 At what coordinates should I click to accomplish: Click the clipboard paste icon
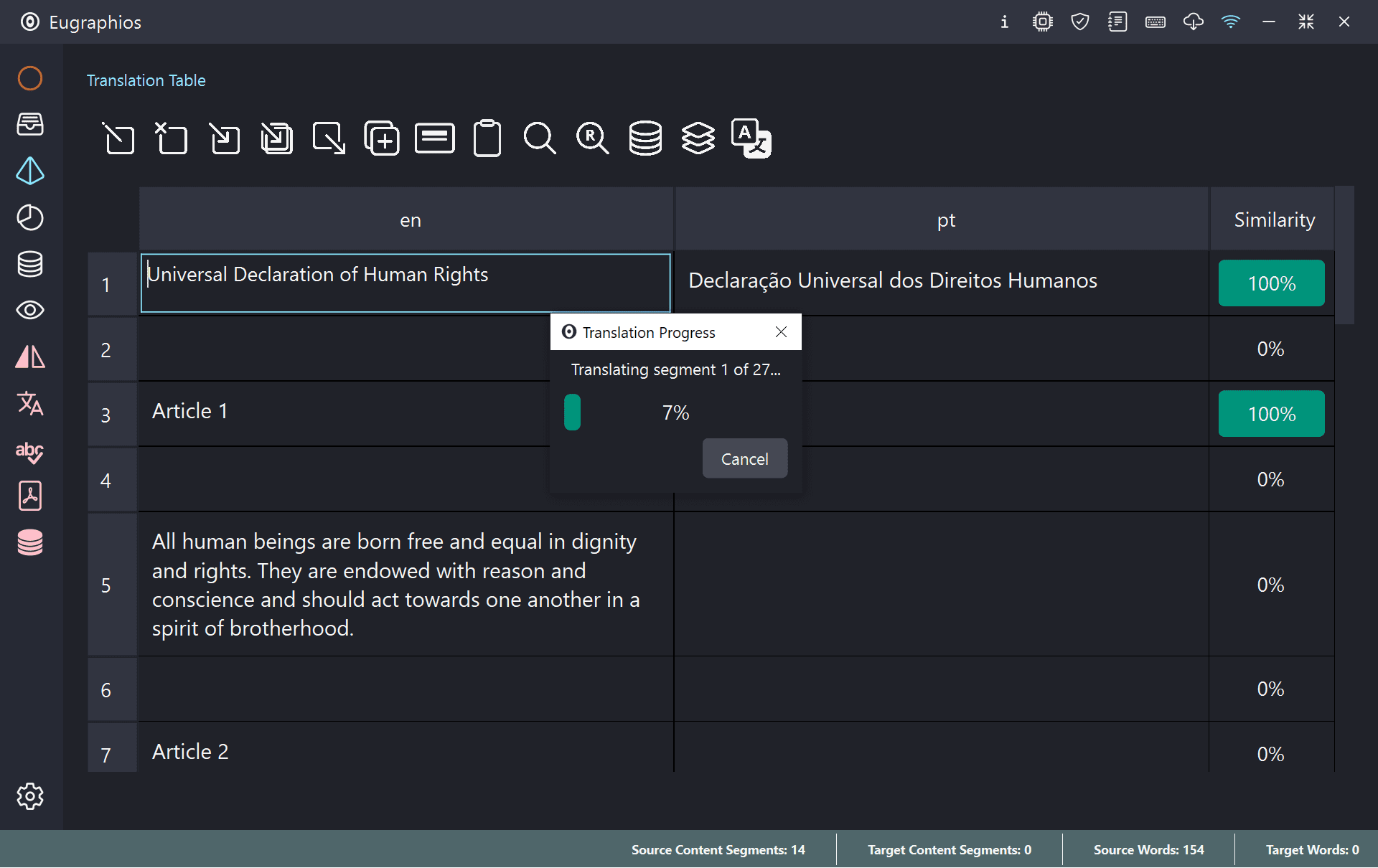487,138
